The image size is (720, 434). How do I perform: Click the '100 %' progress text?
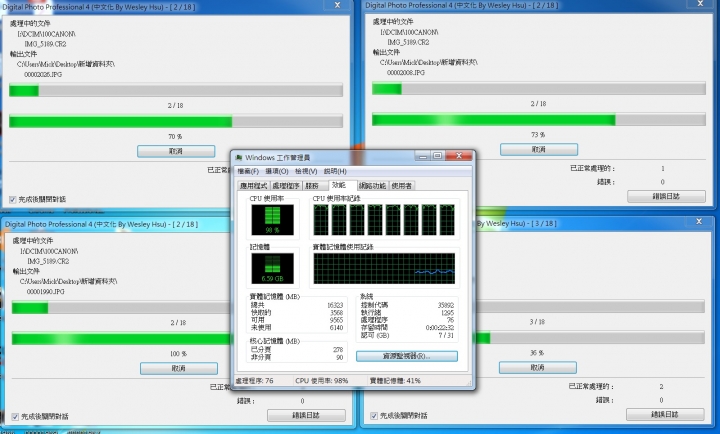pos(178,354)
